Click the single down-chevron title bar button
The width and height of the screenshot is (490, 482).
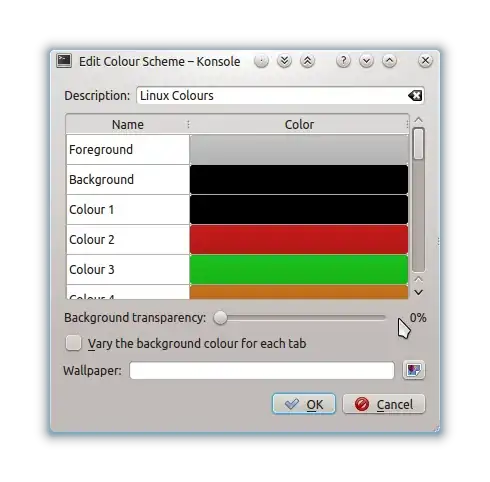[x=366, y=61]
